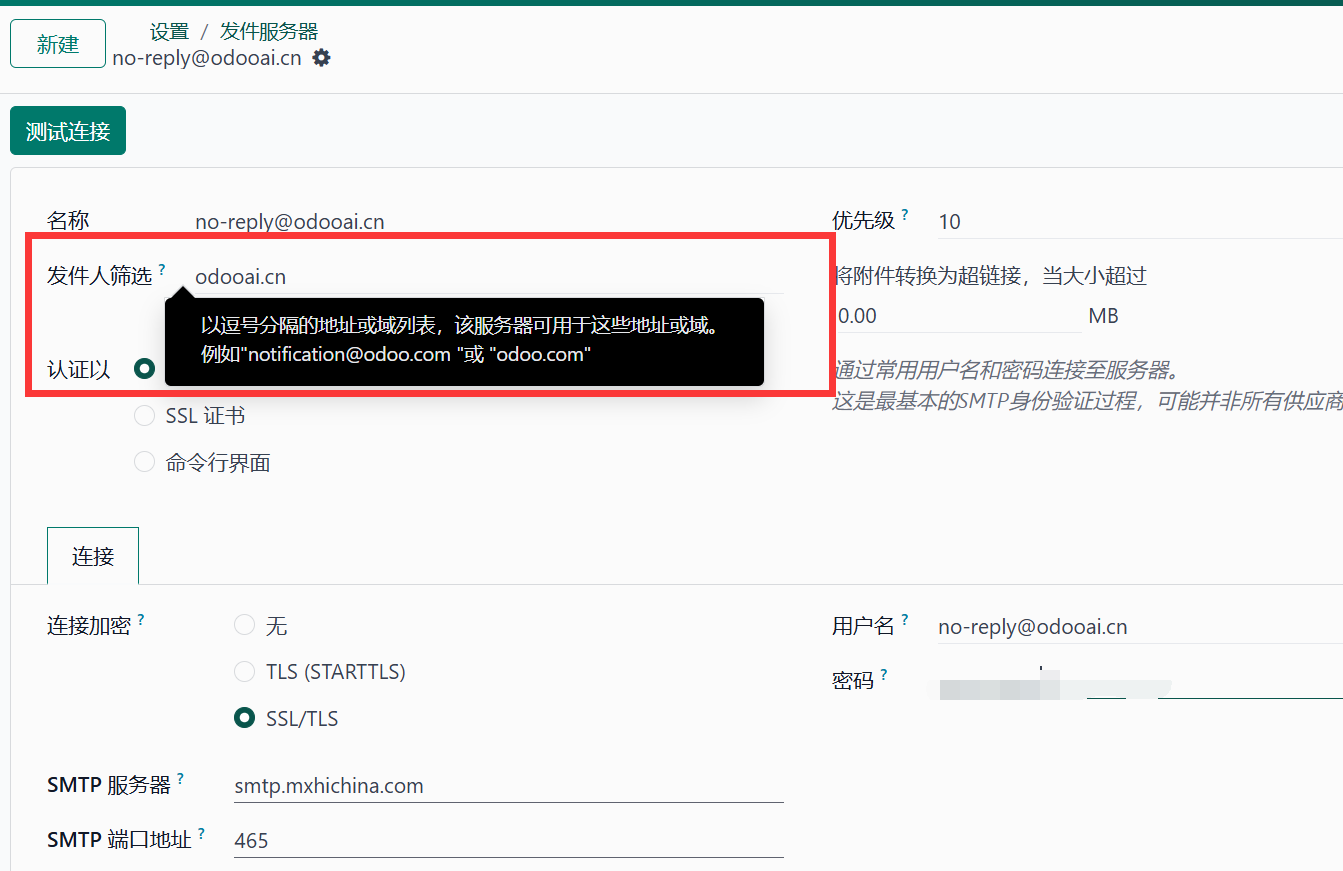Select TLS (STARTTLS) encryption
Viewport: 1343px width, 871px height.
point(244,672)
